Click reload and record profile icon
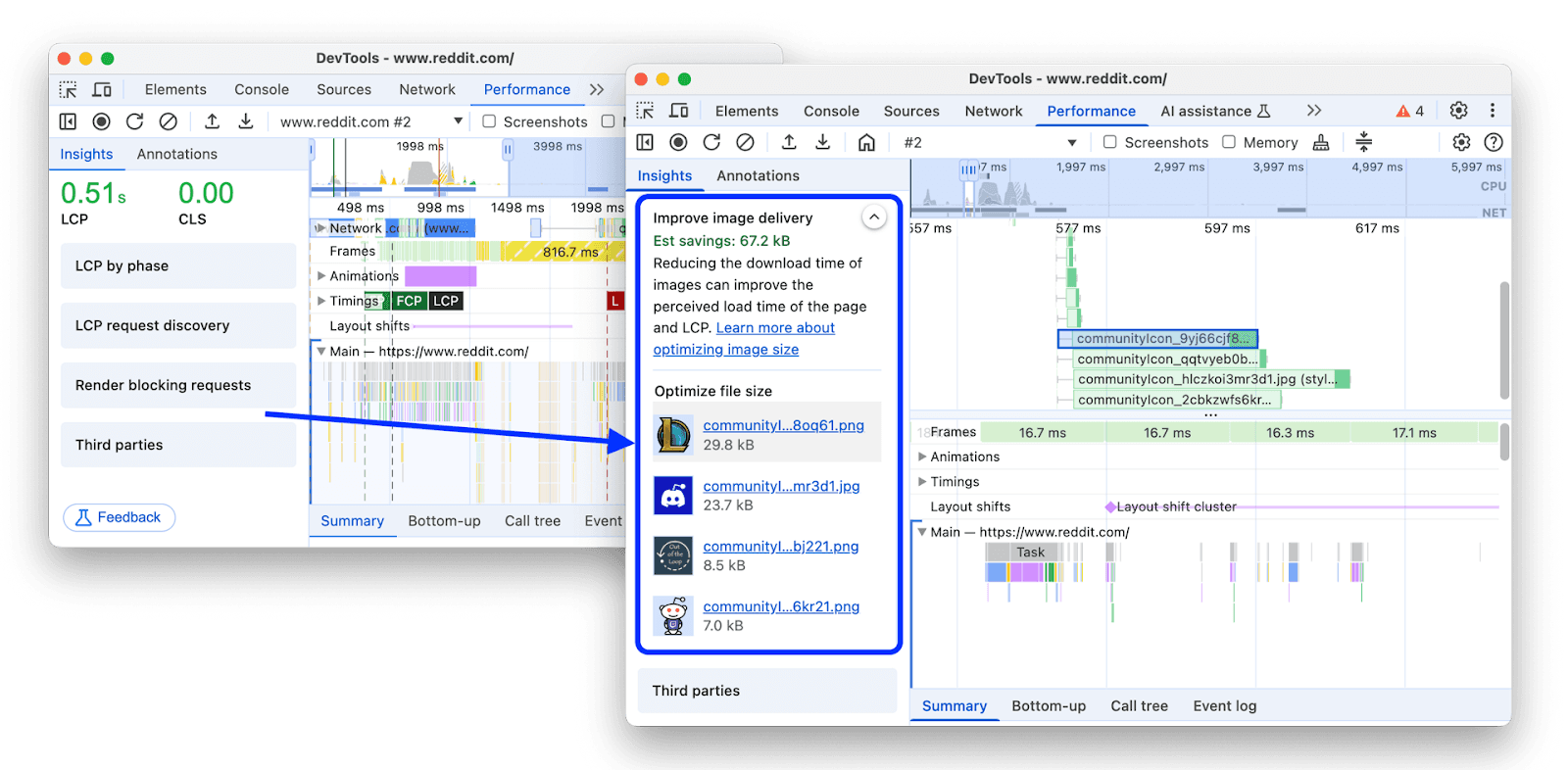 (x=711, y=142)
